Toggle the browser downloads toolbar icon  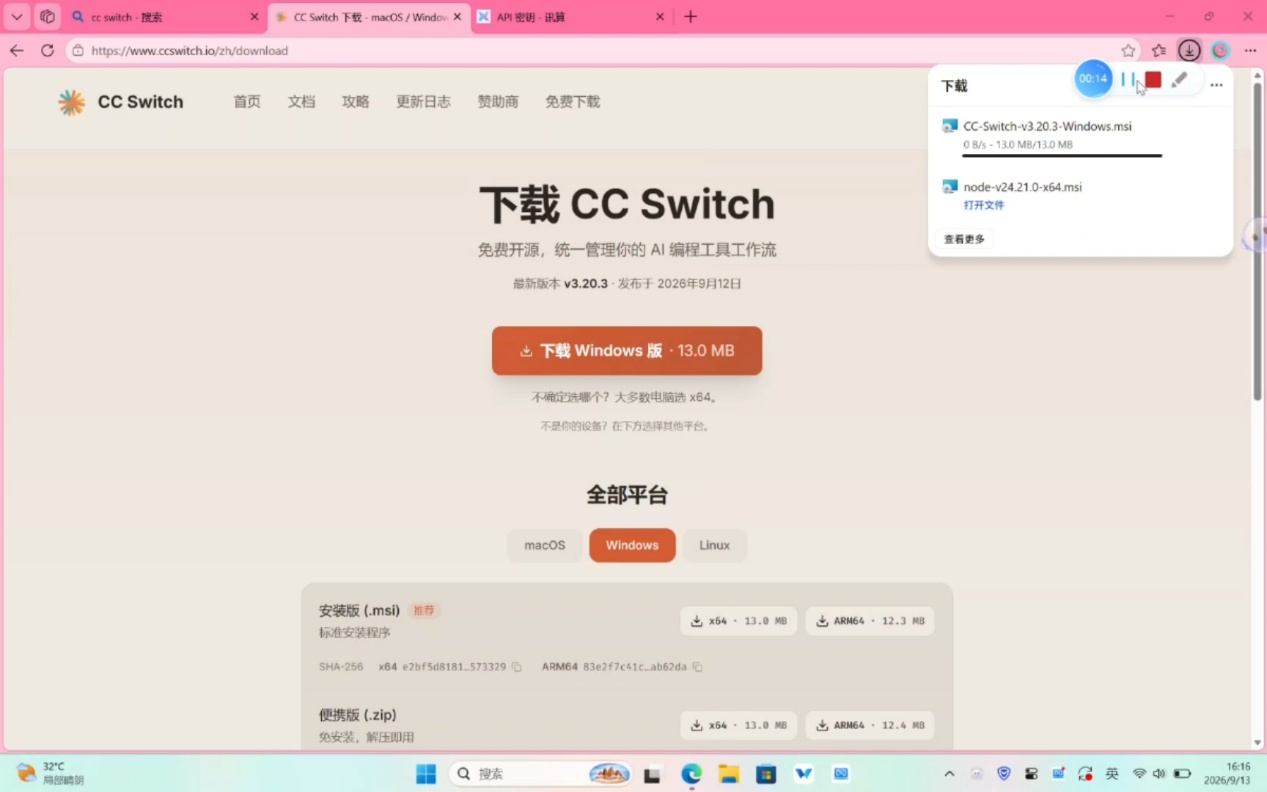click(1189, 50)
